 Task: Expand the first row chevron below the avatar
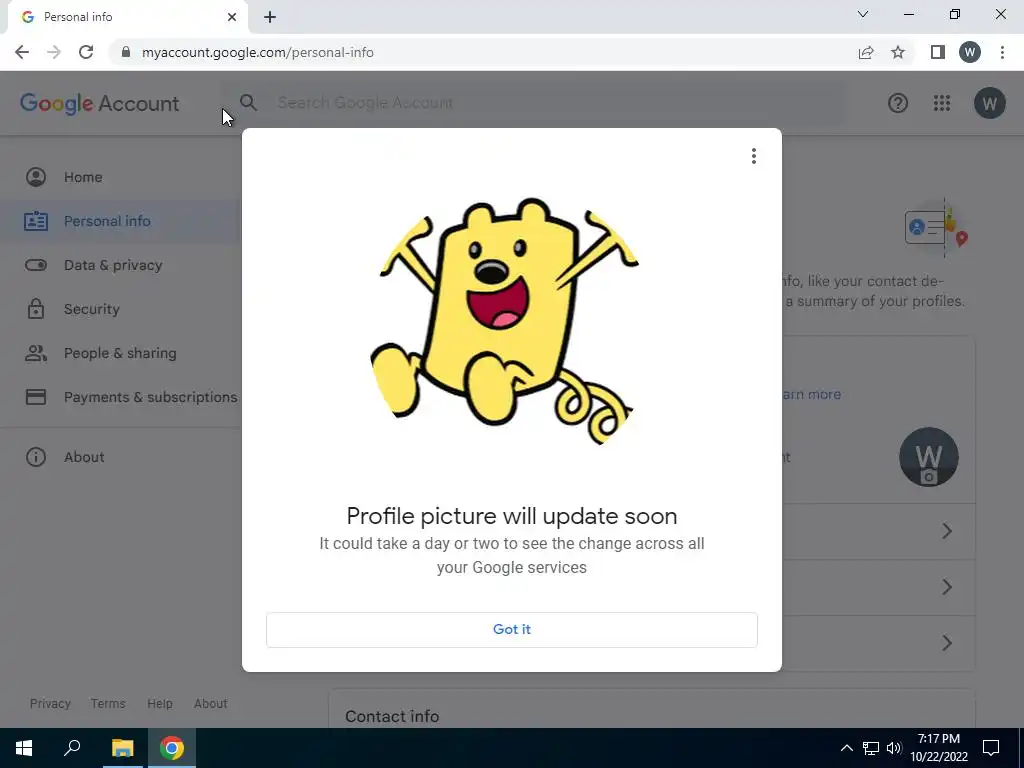947,532
